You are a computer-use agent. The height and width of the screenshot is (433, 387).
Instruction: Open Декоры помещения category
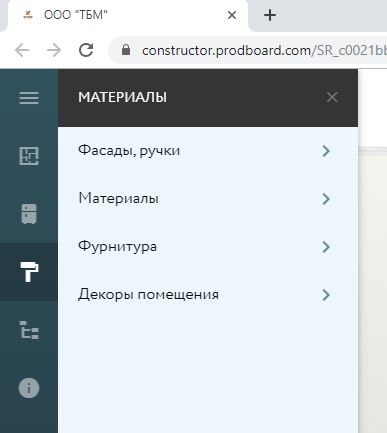pos(208,295)
